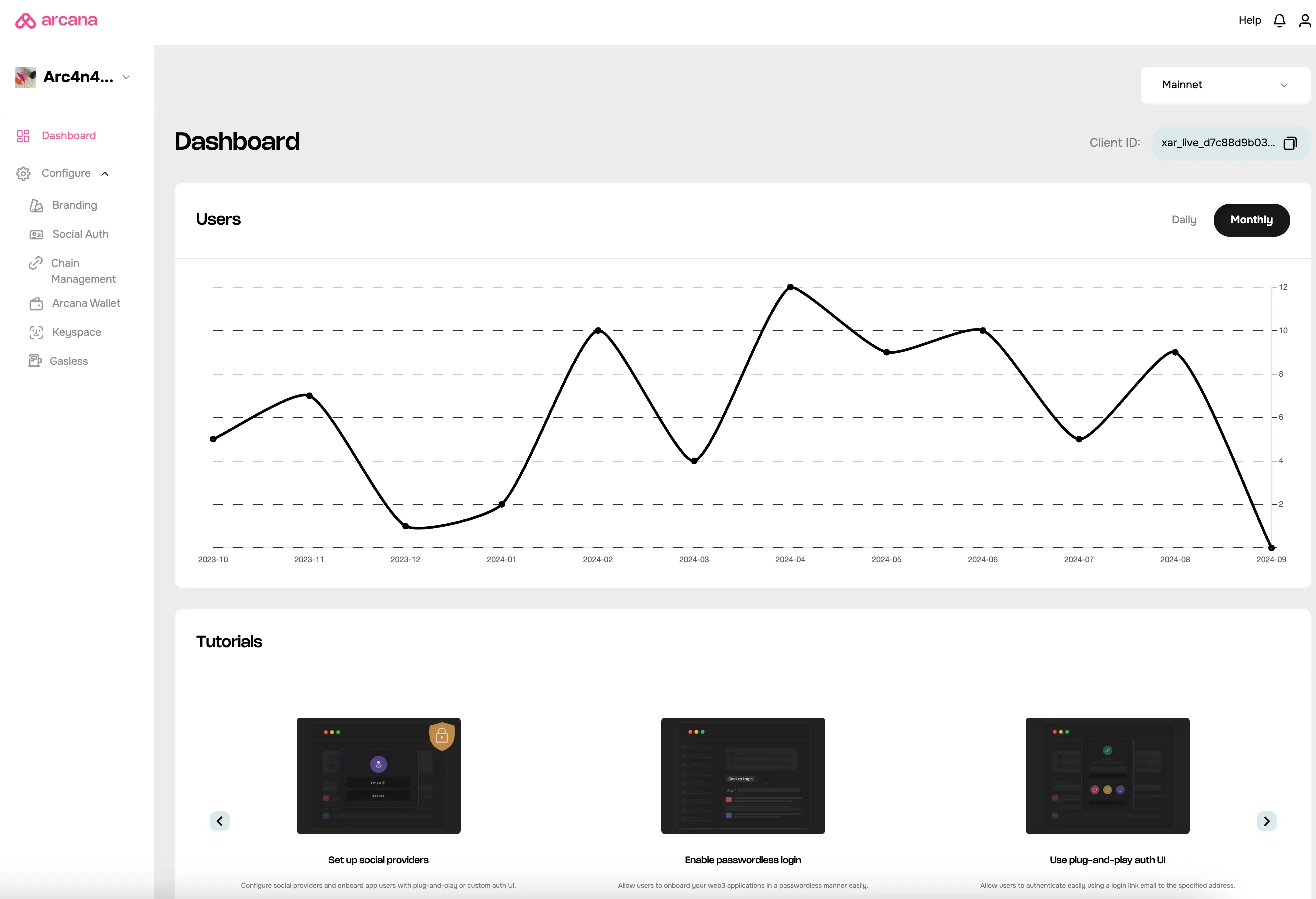
Task: Click the 2024-03 data point on chart
Action: coord(694,461)
